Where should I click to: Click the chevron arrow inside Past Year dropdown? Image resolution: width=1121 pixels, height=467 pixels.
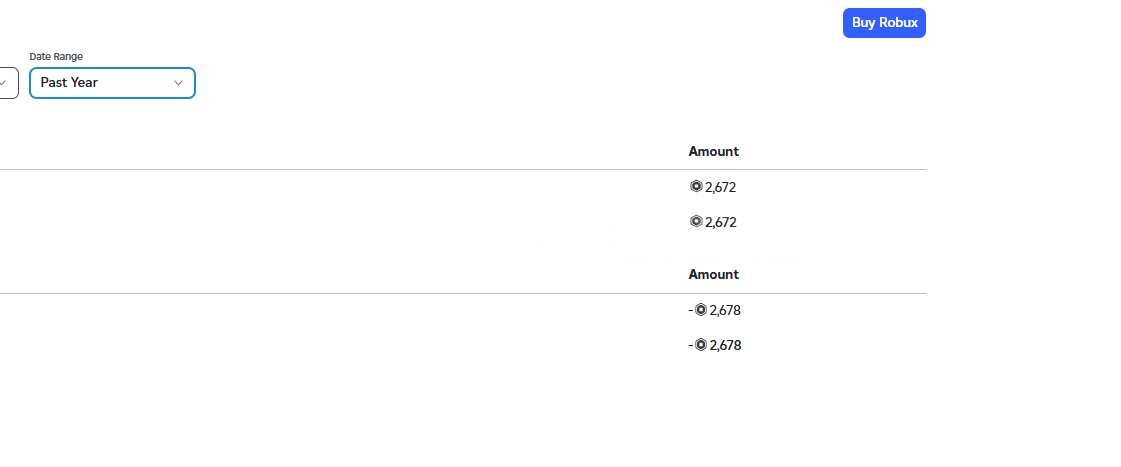pyautogui.click(x=179, y=83)
